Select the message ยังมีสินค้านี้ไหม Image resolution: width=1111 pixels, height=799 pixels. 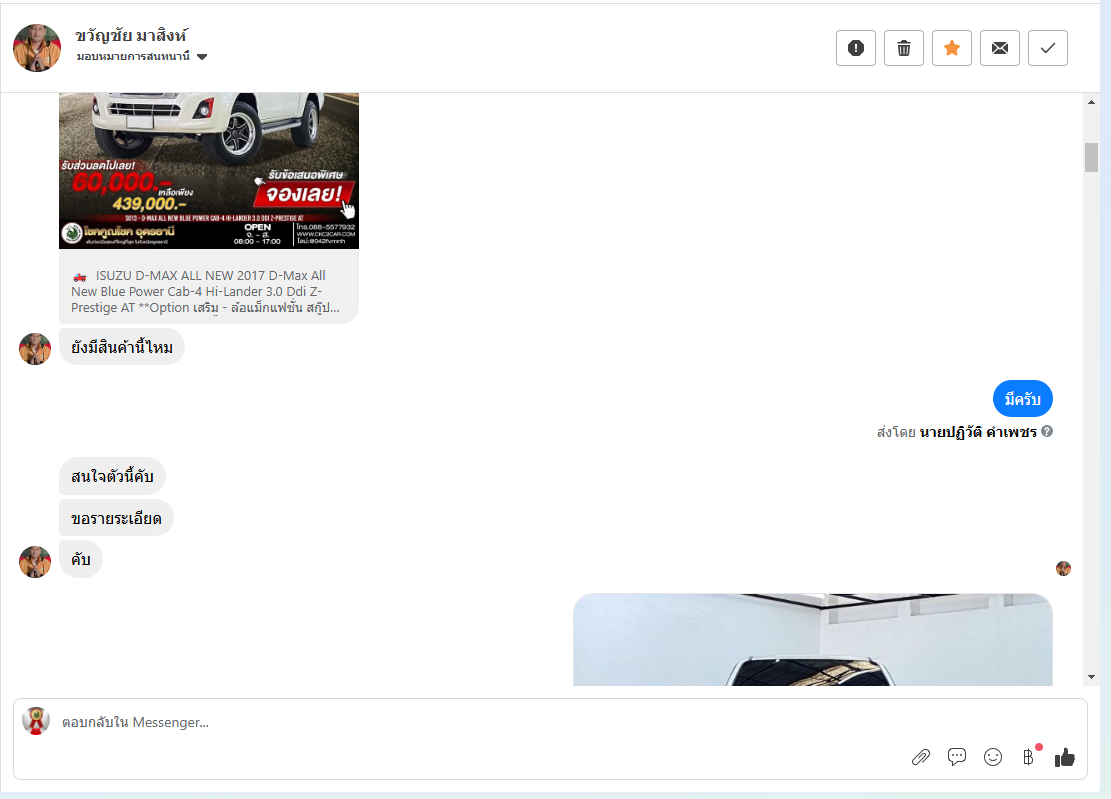(122, 347)
